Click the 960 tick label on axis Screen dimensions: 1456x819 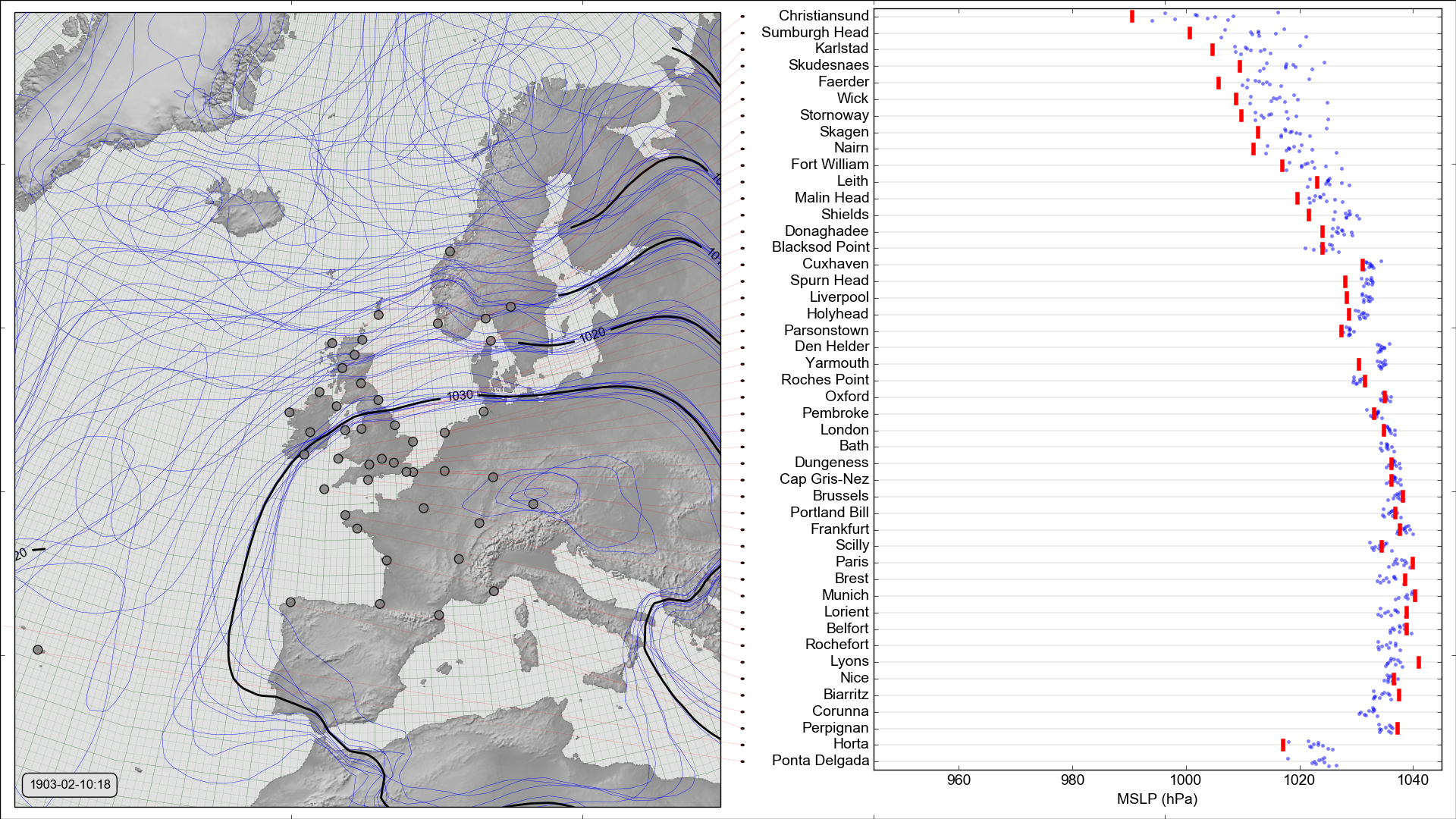[x=959, y=780]
